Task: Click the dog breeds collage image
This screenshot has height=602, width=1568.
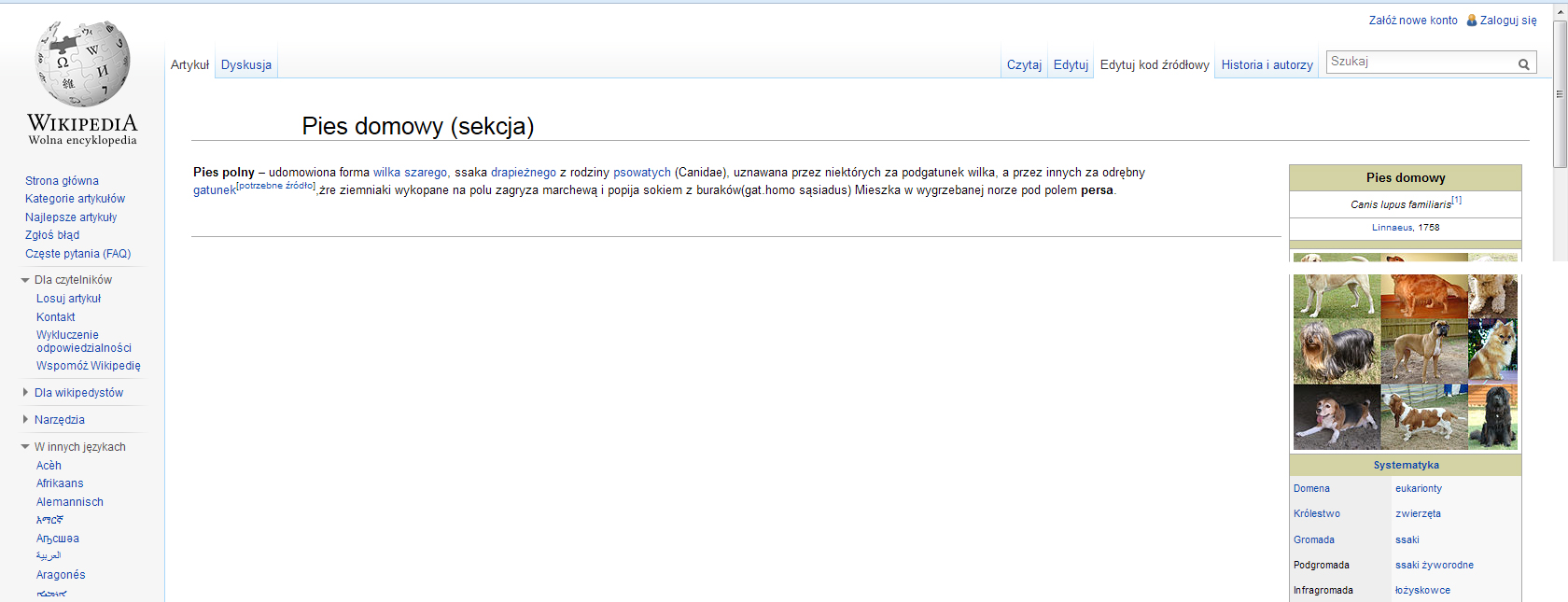Action: tap(1405, 362)
